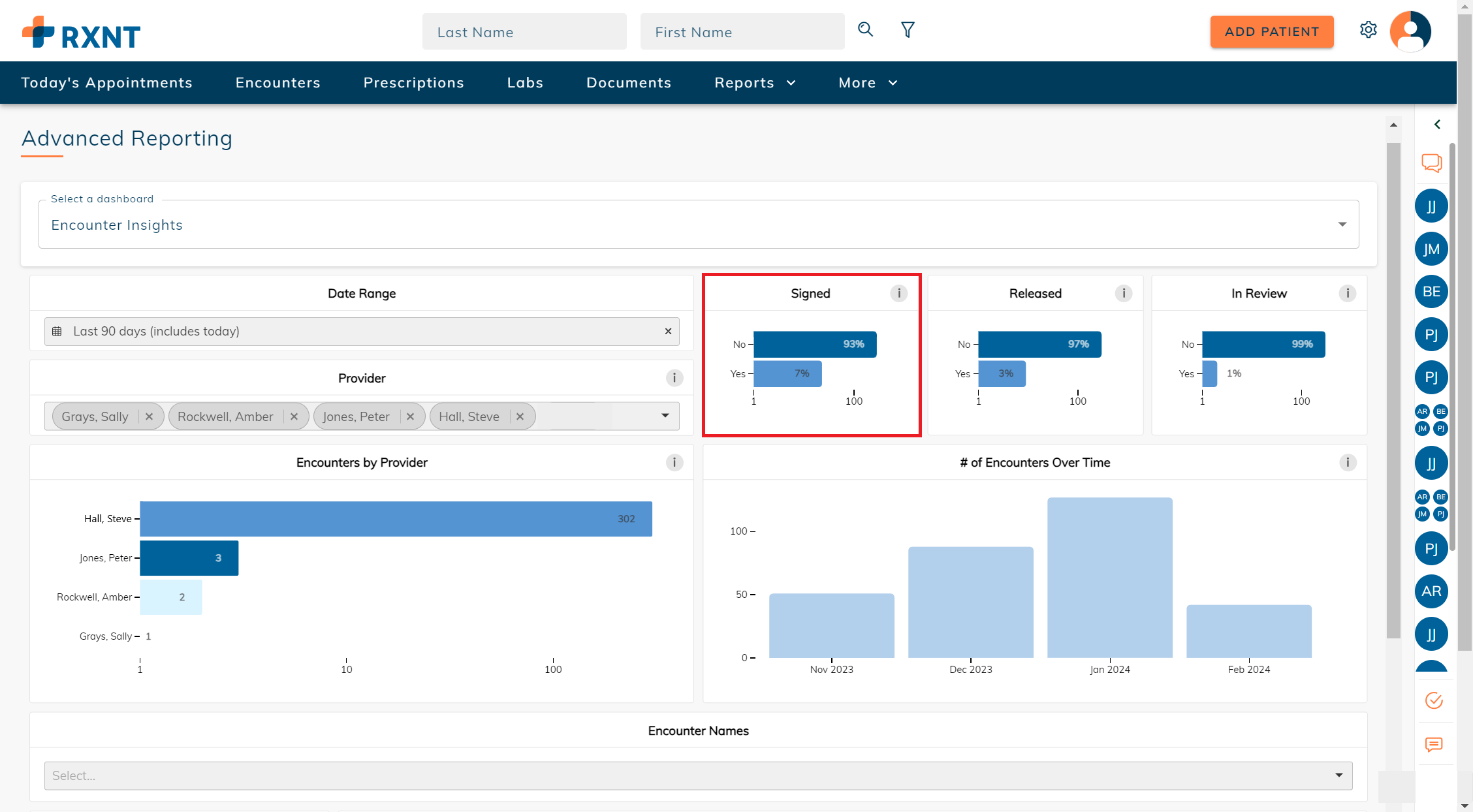Open the Documents tab
This screenshot has width=1473, height=812.
click(x=628, y=83)
